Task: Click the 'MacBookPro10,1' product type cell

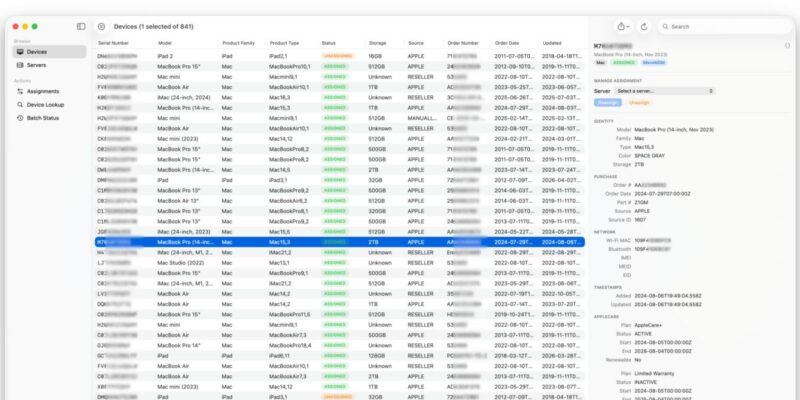Action: [x=289, y=66]
